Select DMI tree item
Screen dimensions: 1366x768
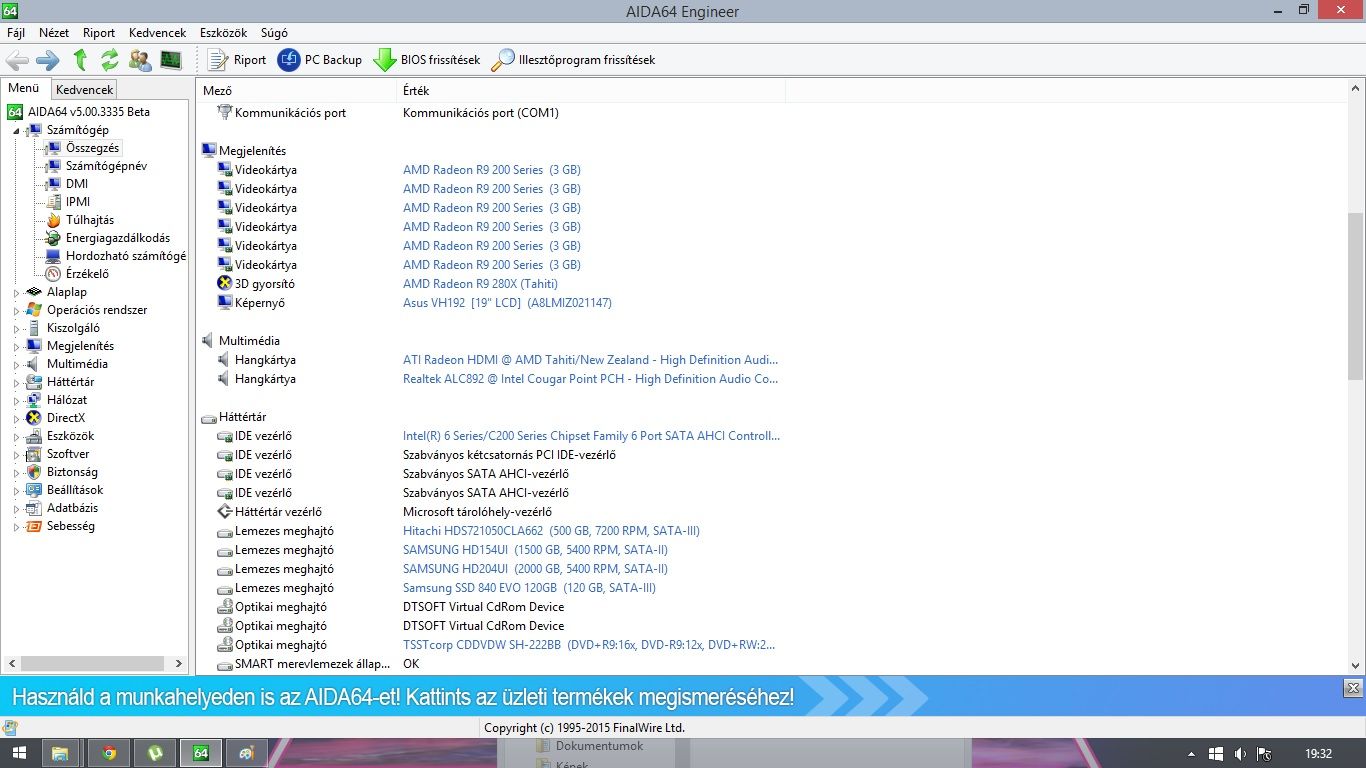[x=77, y=184]
